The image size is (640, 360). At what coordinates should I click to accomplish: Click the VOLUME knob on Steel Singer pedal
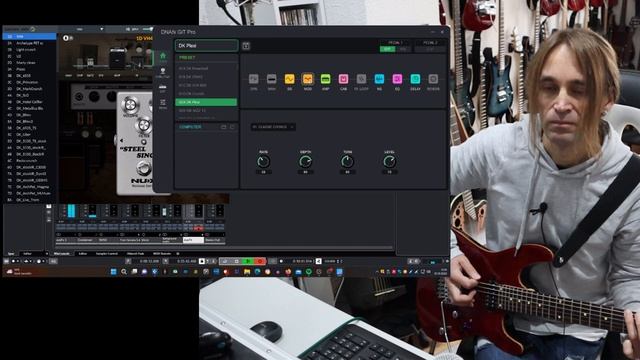[x=130, y=104]
